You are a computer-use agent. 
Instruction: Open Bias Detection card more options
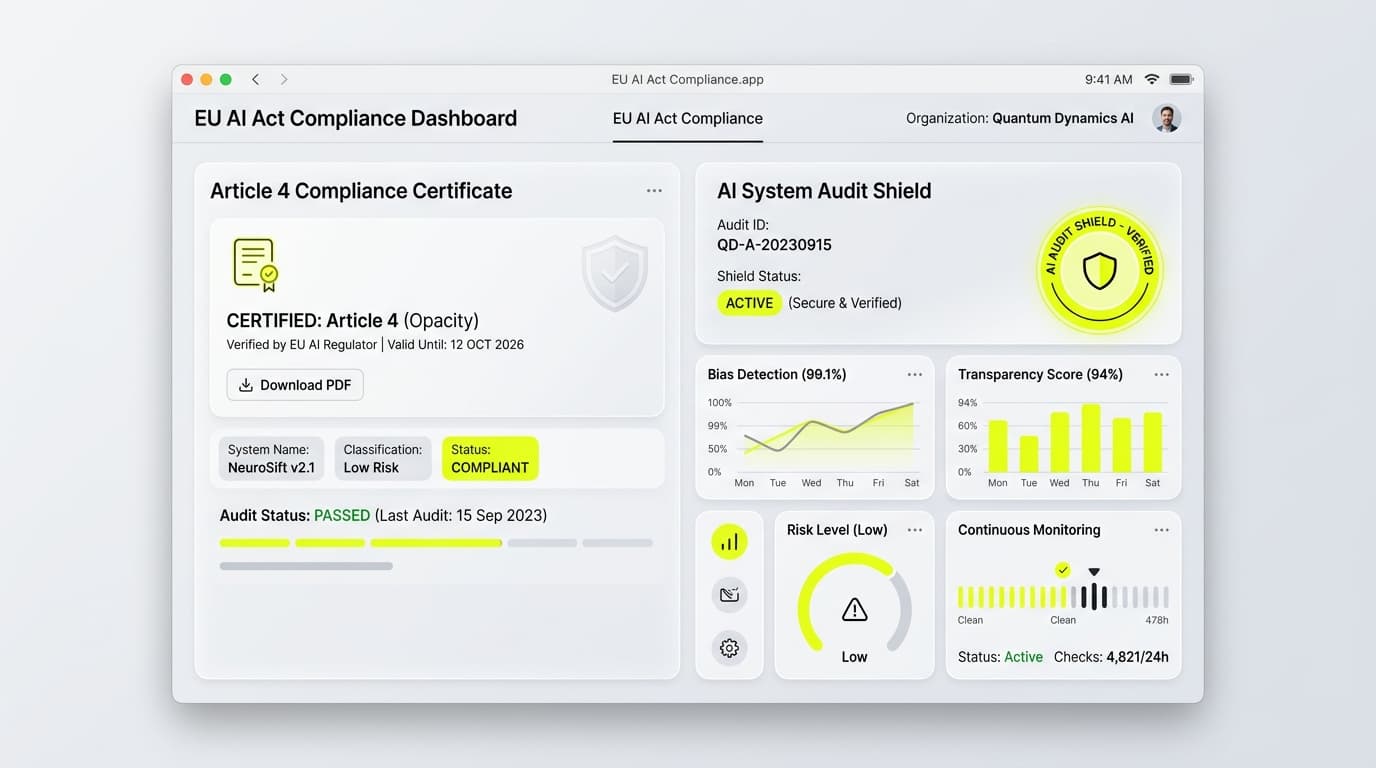[914, 374]
